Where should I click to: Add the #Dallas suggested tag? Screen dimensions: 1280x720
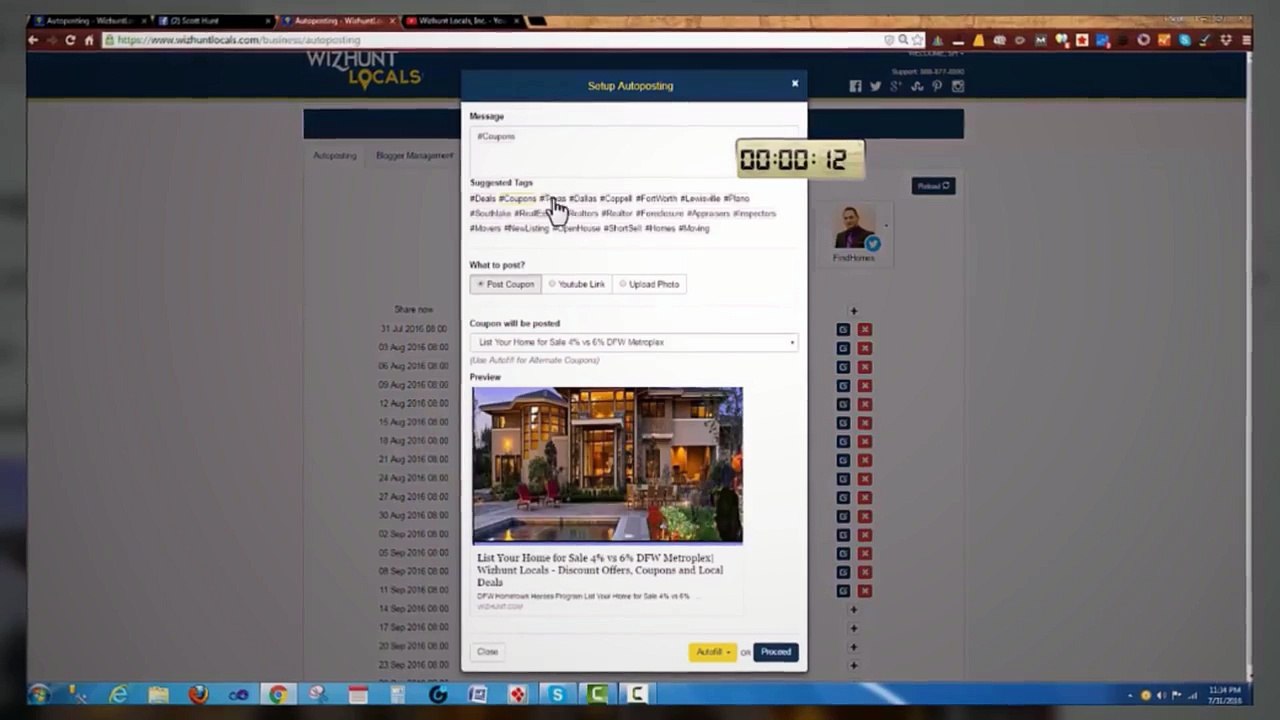[583, 198]
